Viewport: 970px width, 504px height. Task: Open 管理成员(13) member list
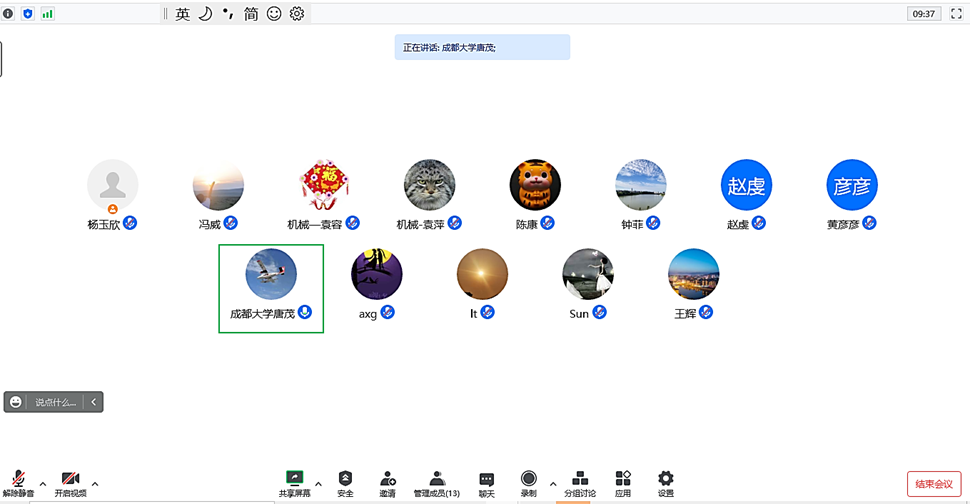pyautogui.click(x=437, y=479)
